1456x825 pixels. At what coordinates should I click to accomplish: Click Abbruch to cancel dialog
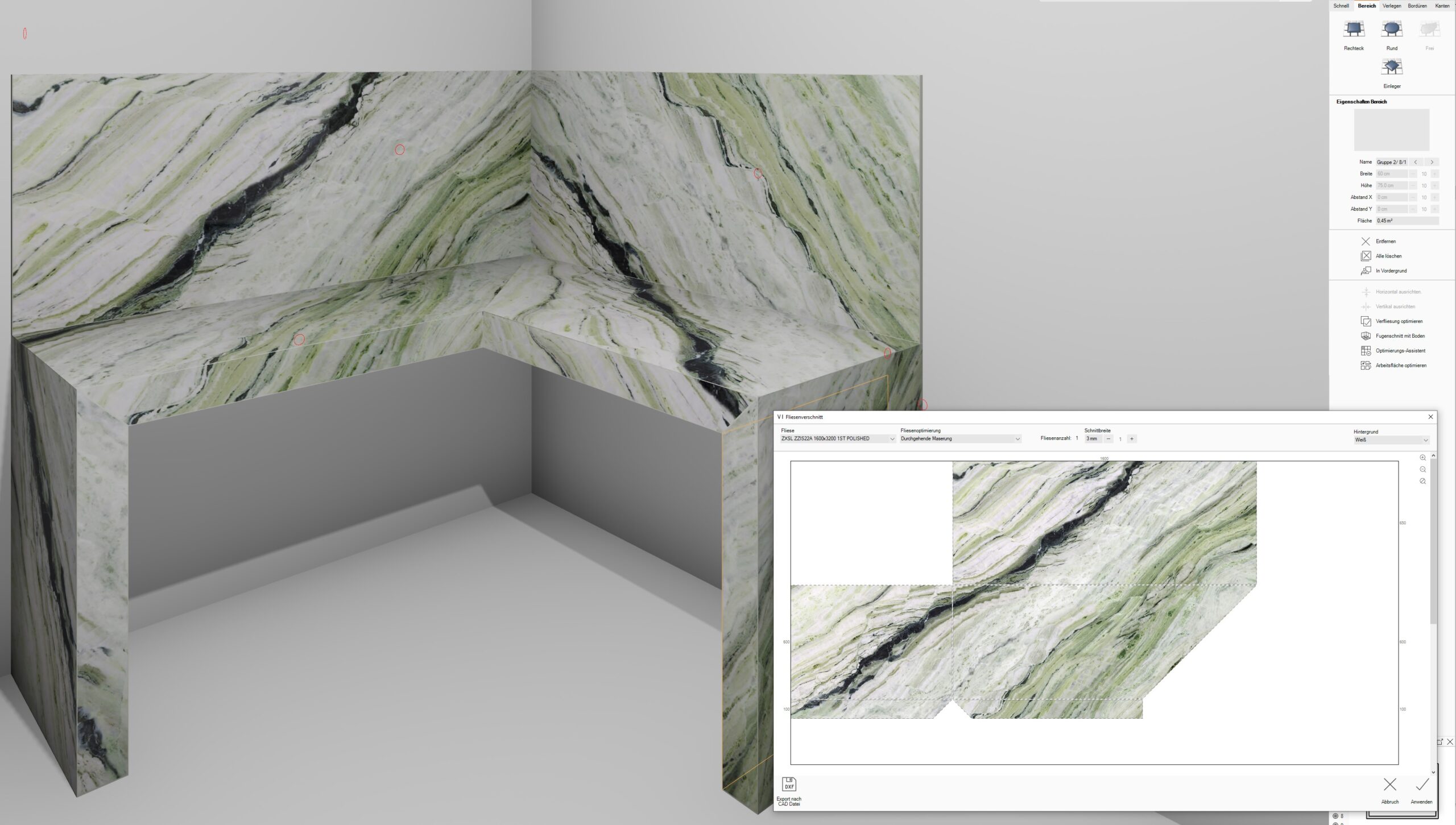(x=1389, y=786)
